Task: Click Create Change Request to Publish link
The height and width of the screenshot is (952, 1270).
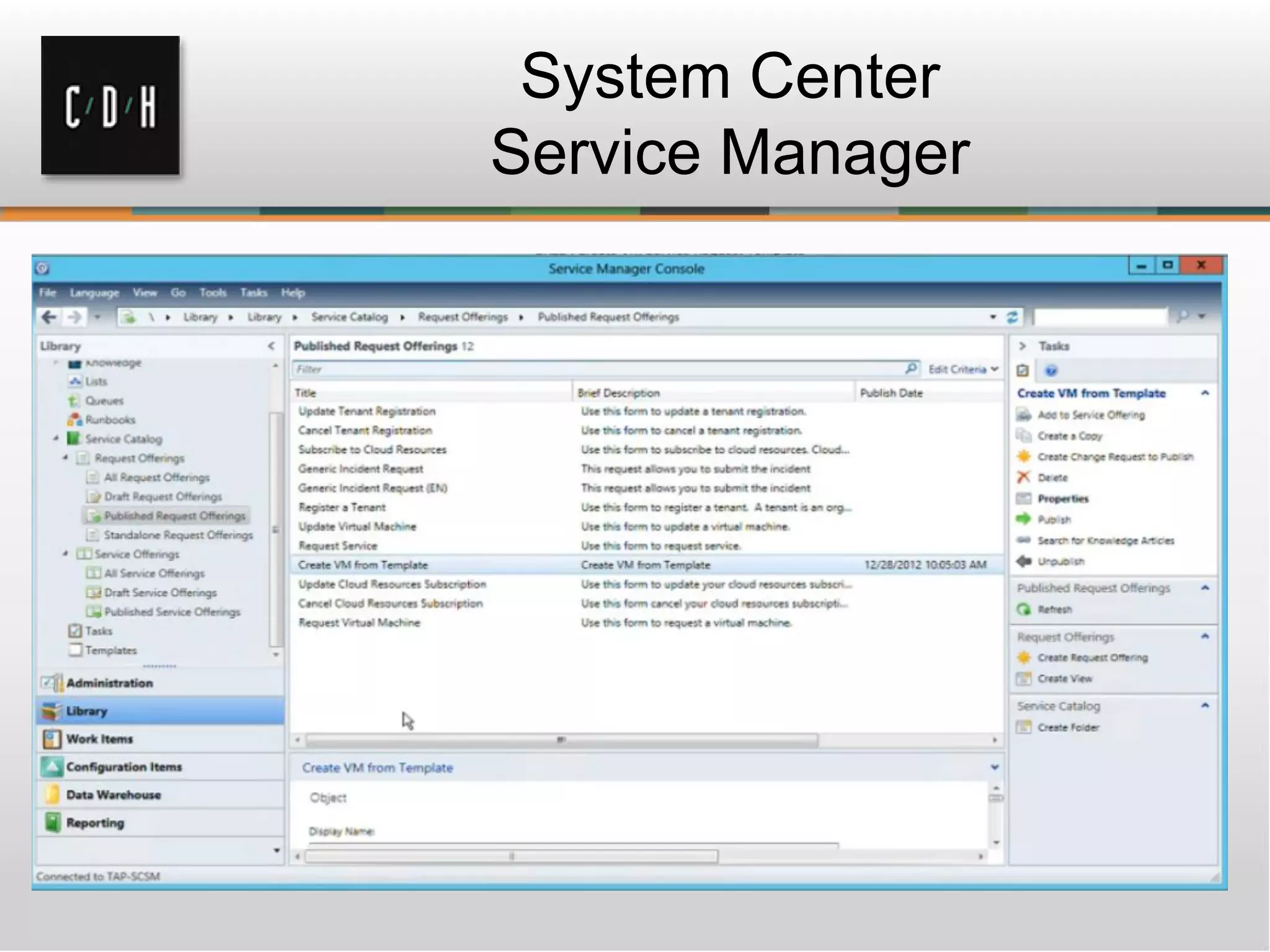Action: 1115,457
